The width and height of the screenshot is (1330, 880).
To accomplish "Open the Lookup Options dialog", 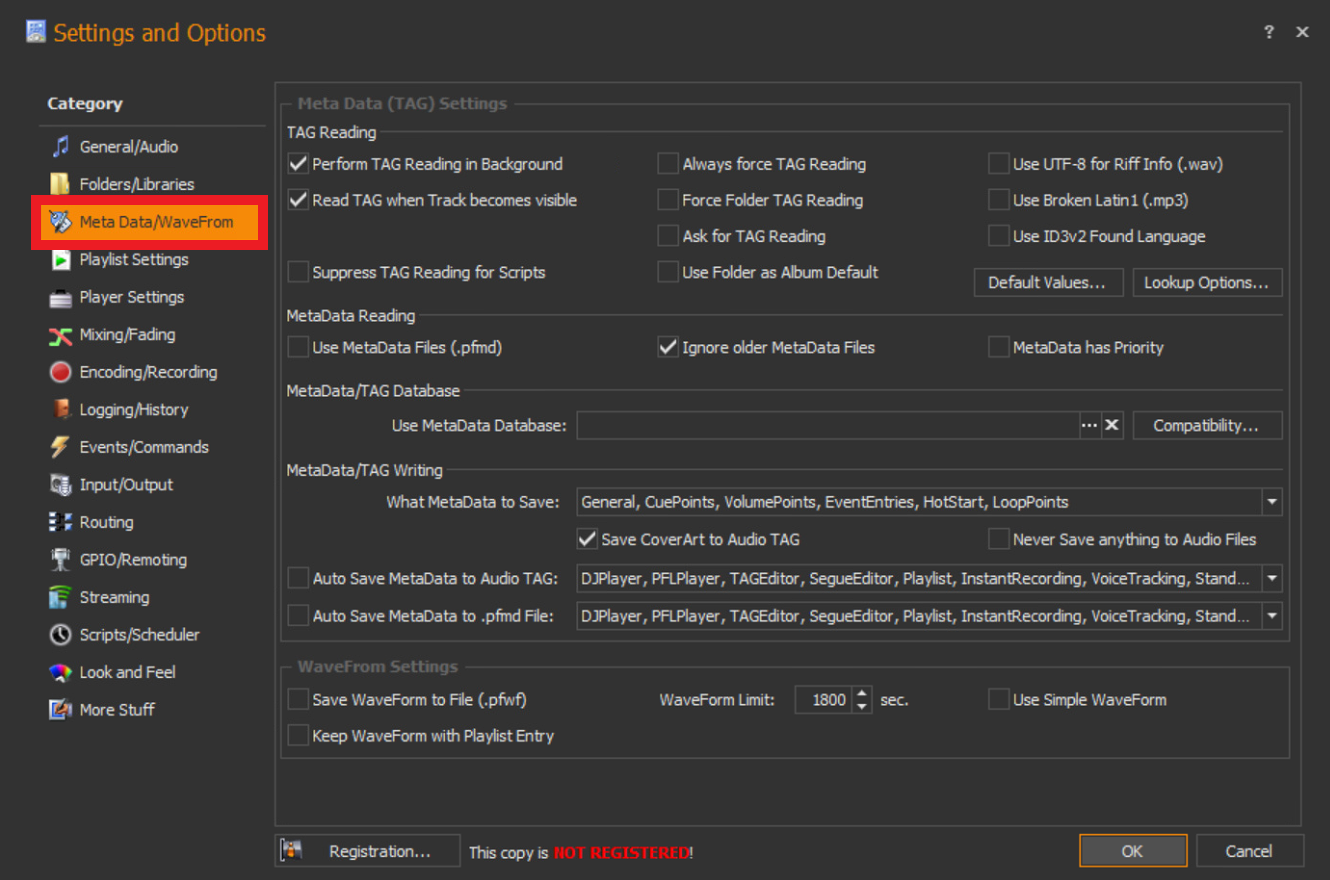I will click(1206, 283).
